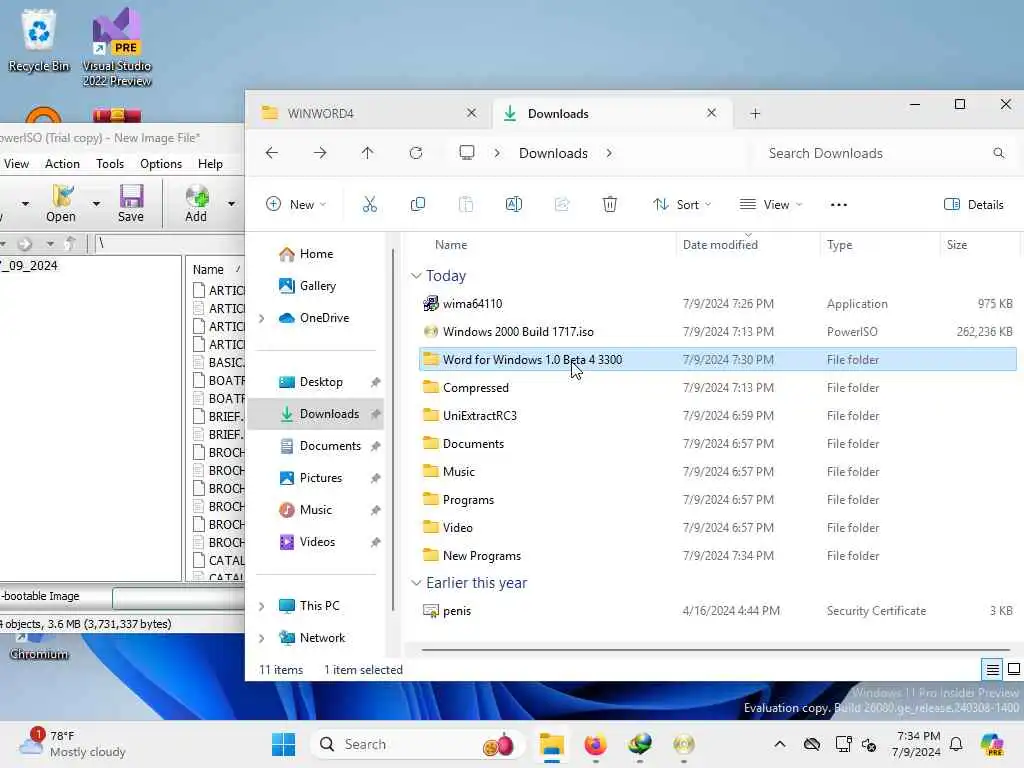Expand OneDrive in navigation pane

[262, 318]
